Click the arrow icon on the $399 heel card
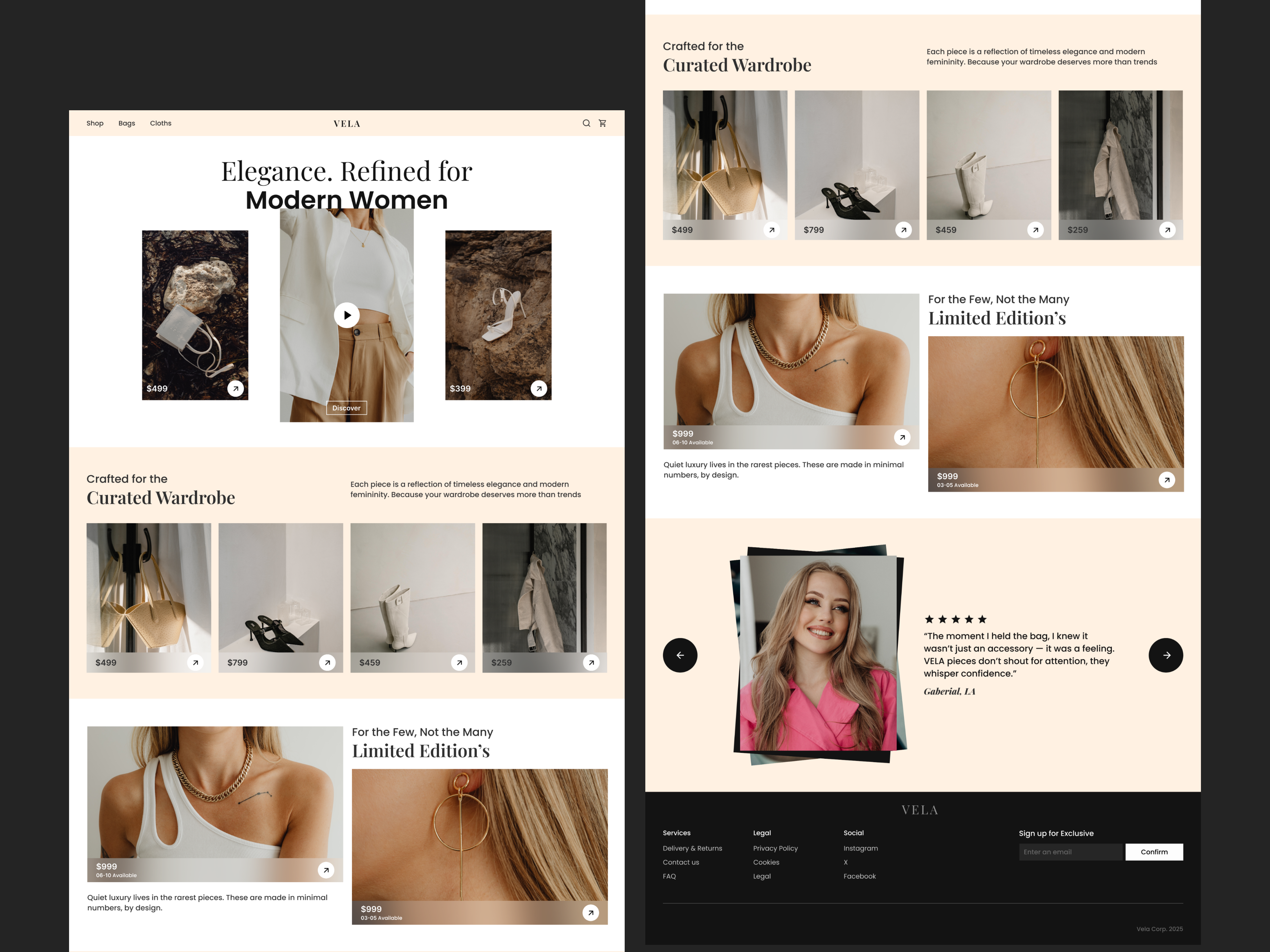Viewport: 1270px width, 952px height. [538, 388]
